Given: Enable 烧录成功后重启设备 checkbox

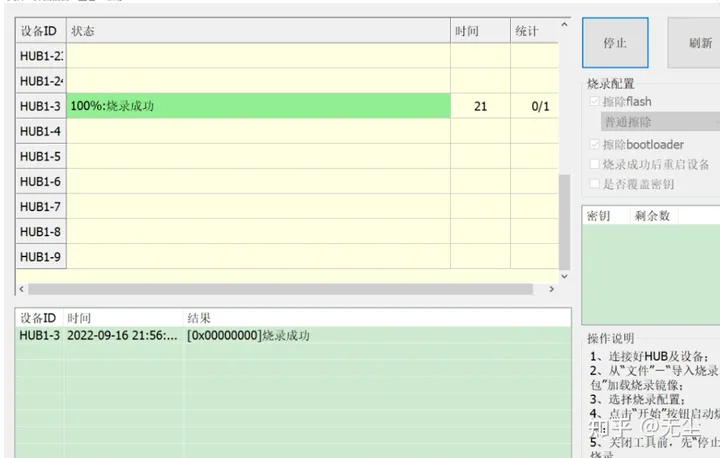Looking at the screenshot, I should 596,164.
